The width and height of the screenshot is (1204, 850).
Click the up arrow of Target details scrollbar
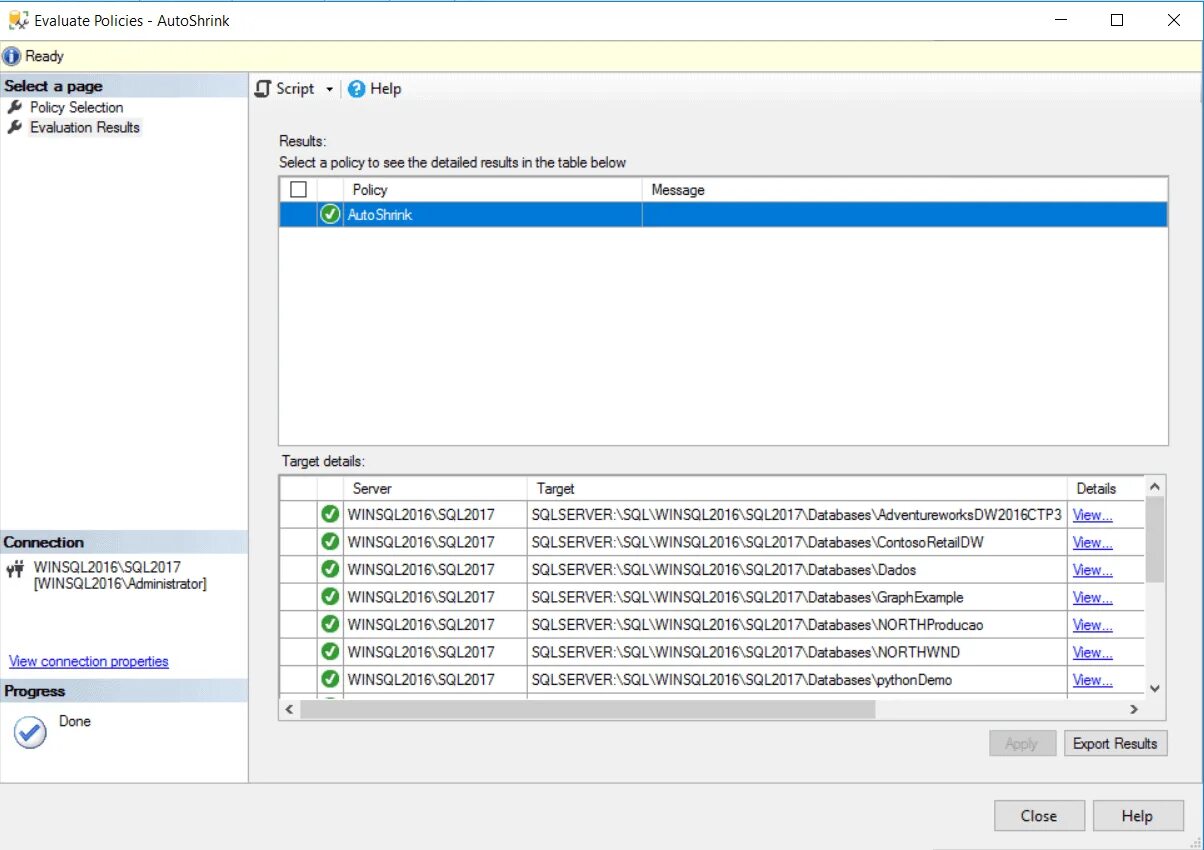click(x=1155, y=487)
